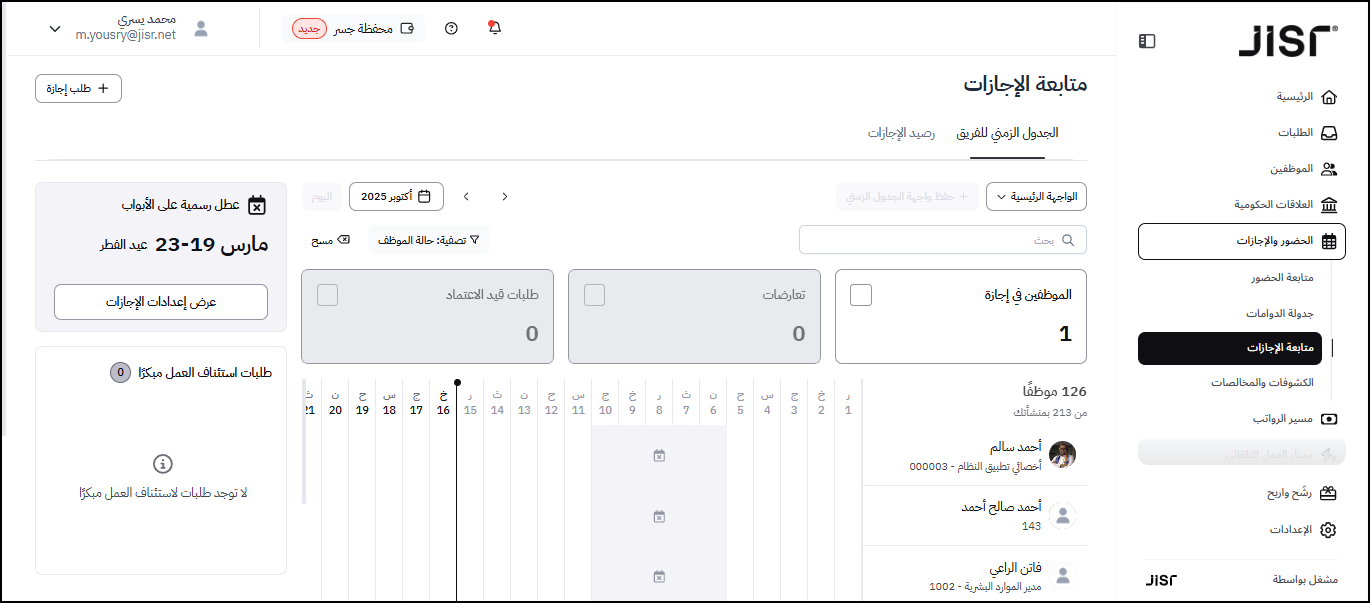Click the Jisr wallet icon
1370x603 pixels.
pyautogui.click(x=407, y=28)
